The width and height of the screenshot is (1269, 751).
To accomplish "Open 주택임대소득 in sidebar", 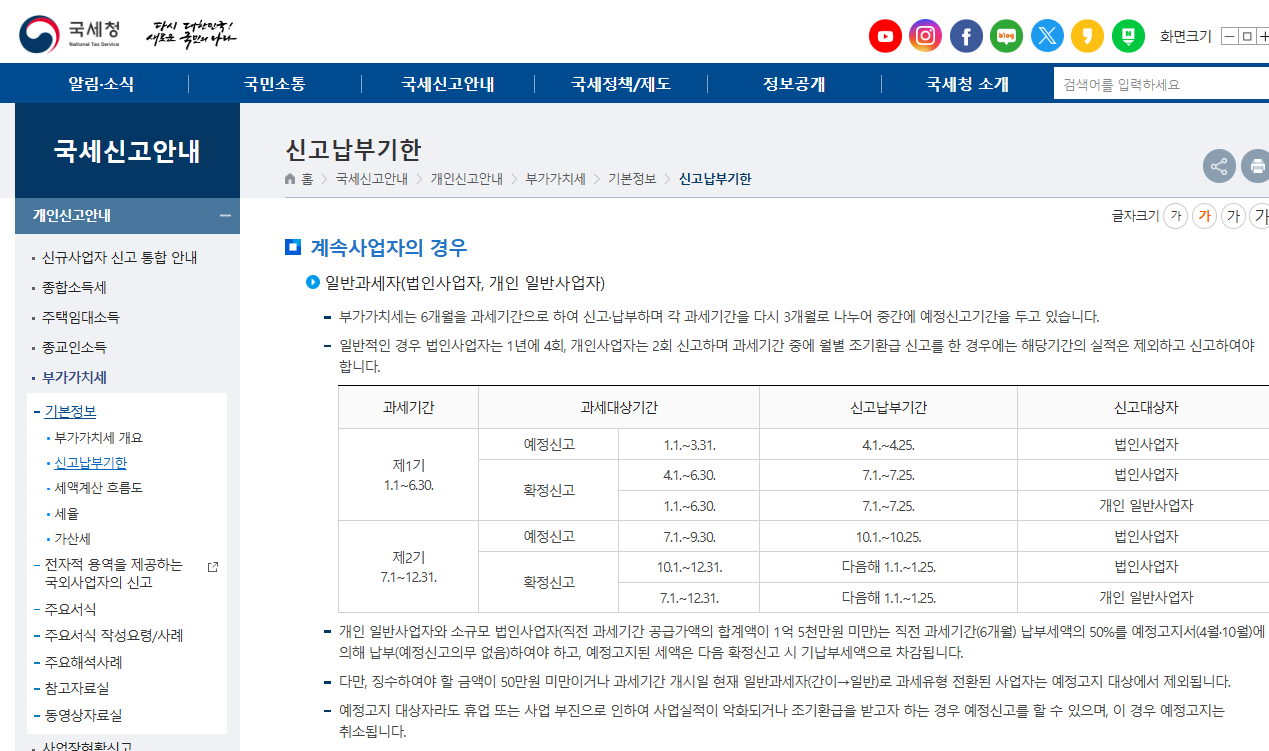I will [80, 318].
